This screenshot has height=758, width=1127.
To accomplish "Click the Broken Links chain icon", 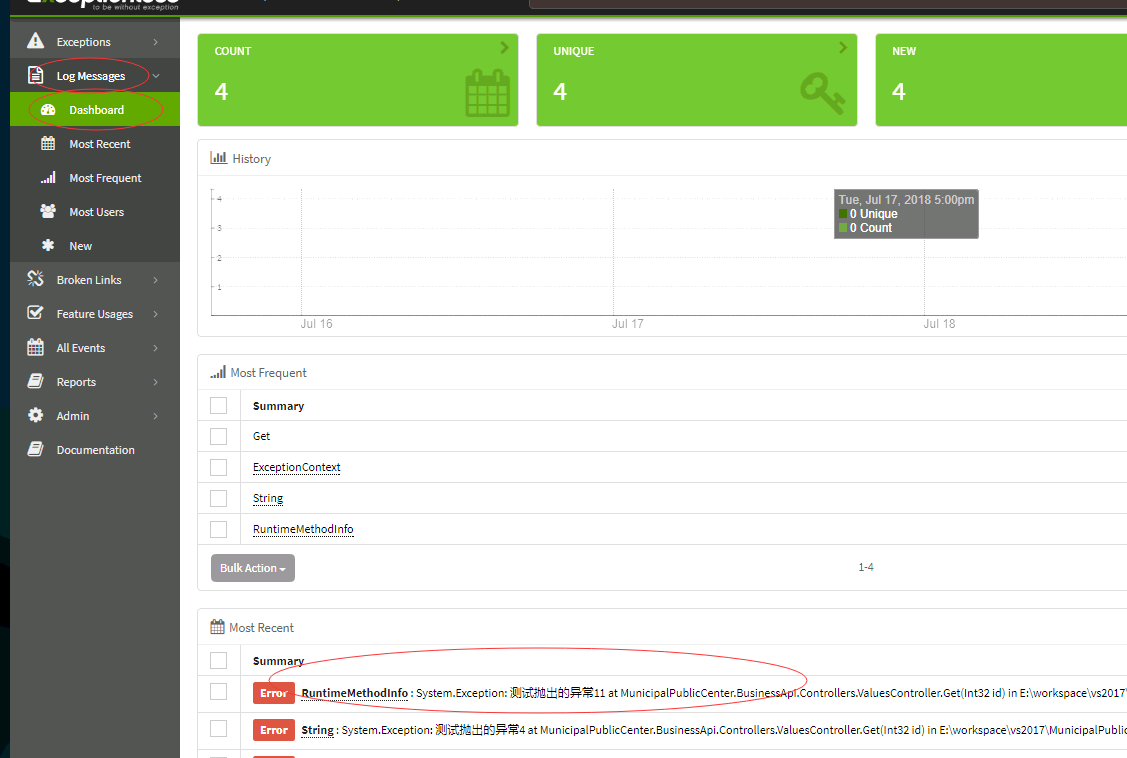I will tap(35, 279).
